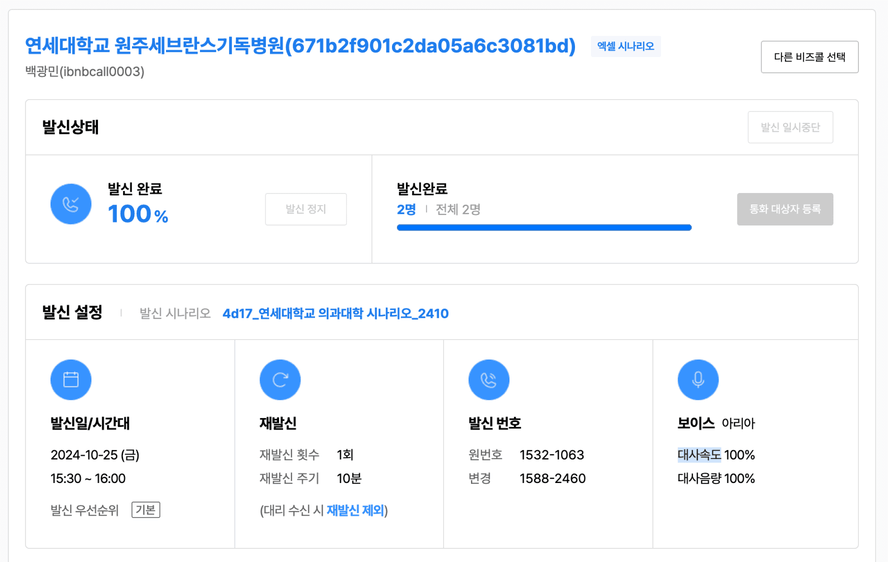Click the refresh icon above 재발신

(280, 380)
